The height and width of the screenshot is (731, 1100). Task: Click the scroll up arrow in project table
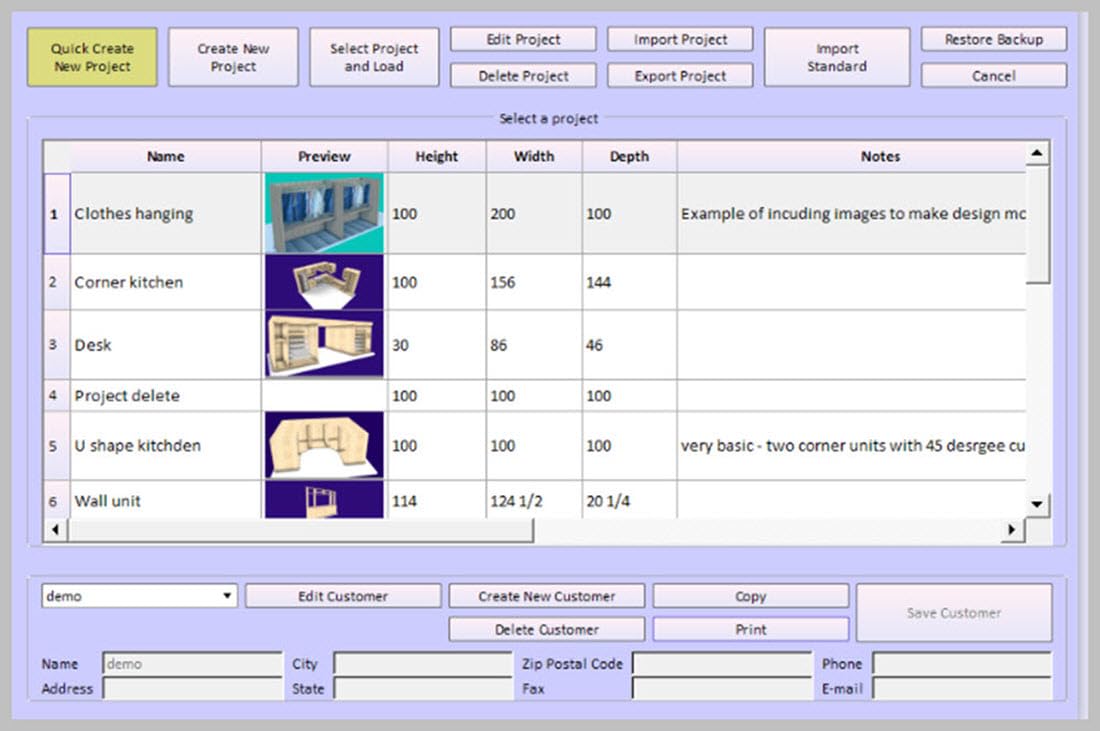click(1037, 153)
